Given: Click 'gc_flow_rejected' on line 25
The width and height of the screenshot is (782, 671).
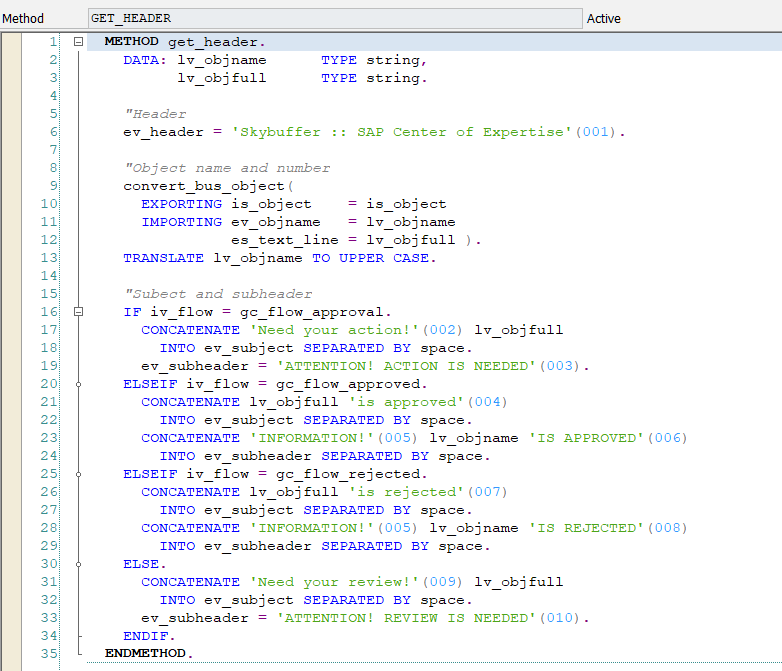Looking at the screenshot, I should (348, 473).
